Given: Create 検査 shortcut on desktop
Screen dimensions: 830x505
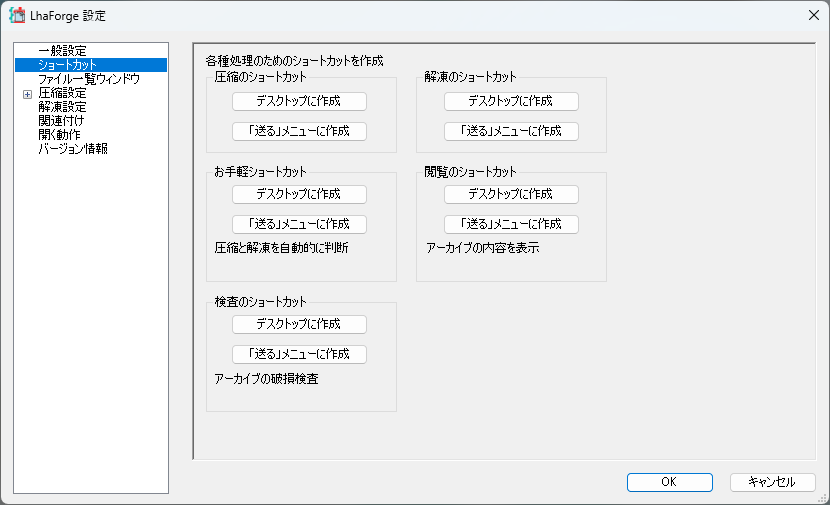Looking at the screenshot, I should [x=299, y=324].
